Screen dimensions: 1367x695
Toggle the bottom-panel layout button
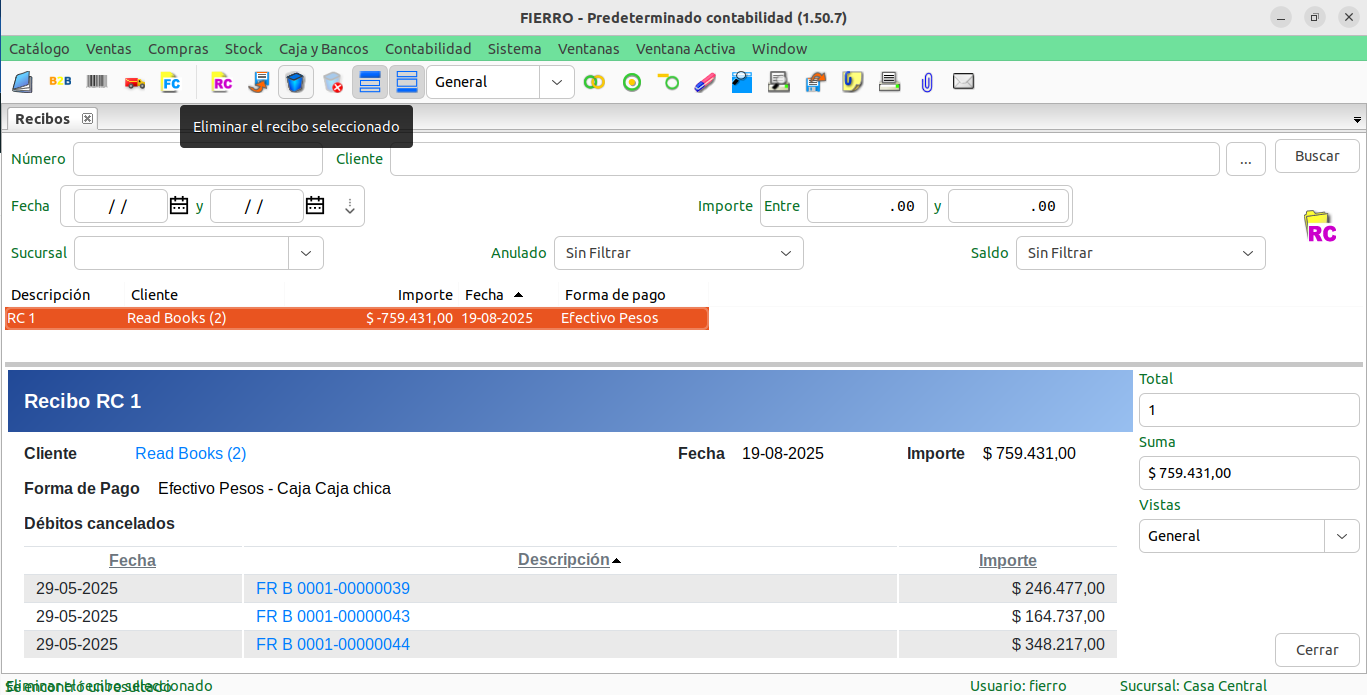pyautogui.click(x=406, y=82)
